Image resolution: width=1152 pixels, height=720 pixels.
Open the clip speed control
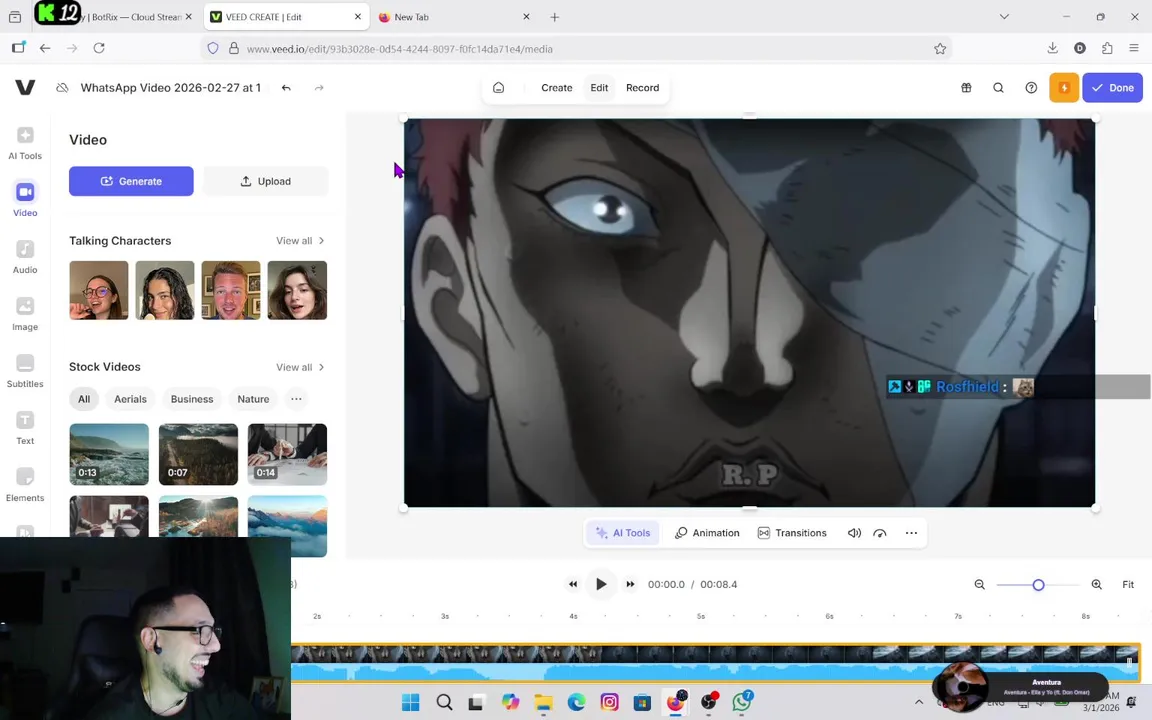click(879, 533)
